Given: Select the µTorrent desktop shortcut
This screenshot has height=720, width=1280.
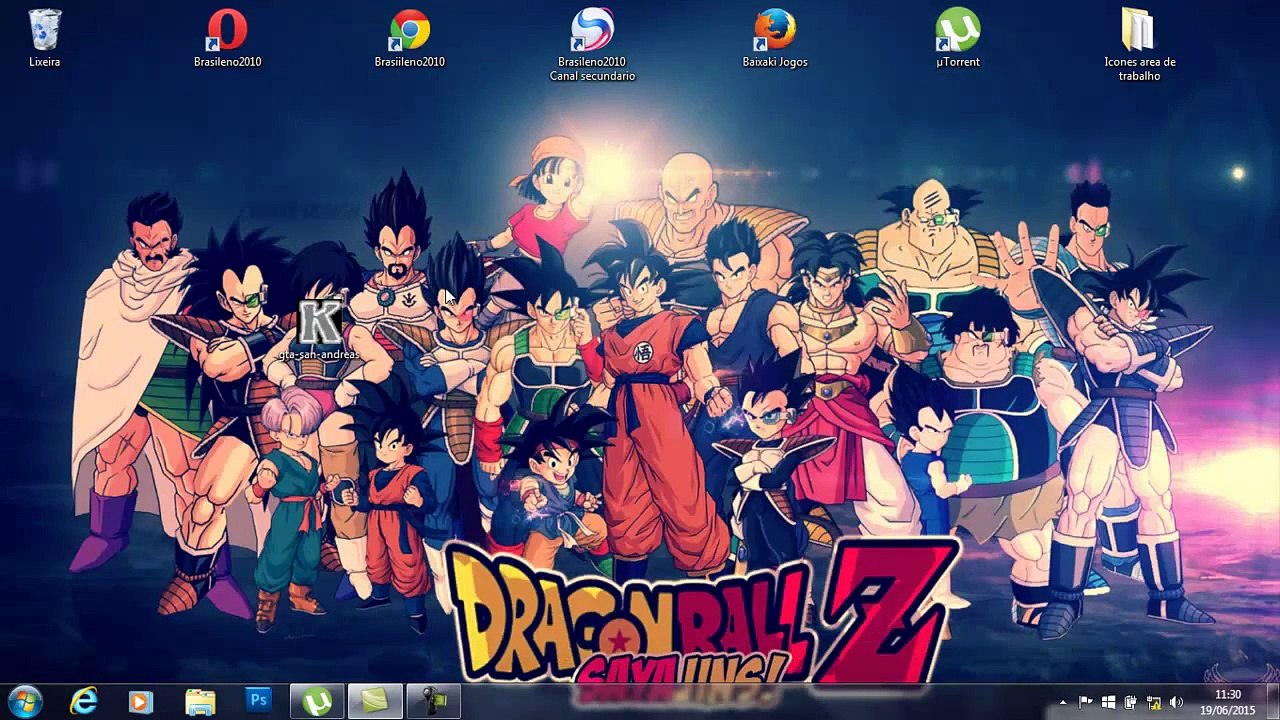Looking at the screenshot, I should tap(958, 39).
